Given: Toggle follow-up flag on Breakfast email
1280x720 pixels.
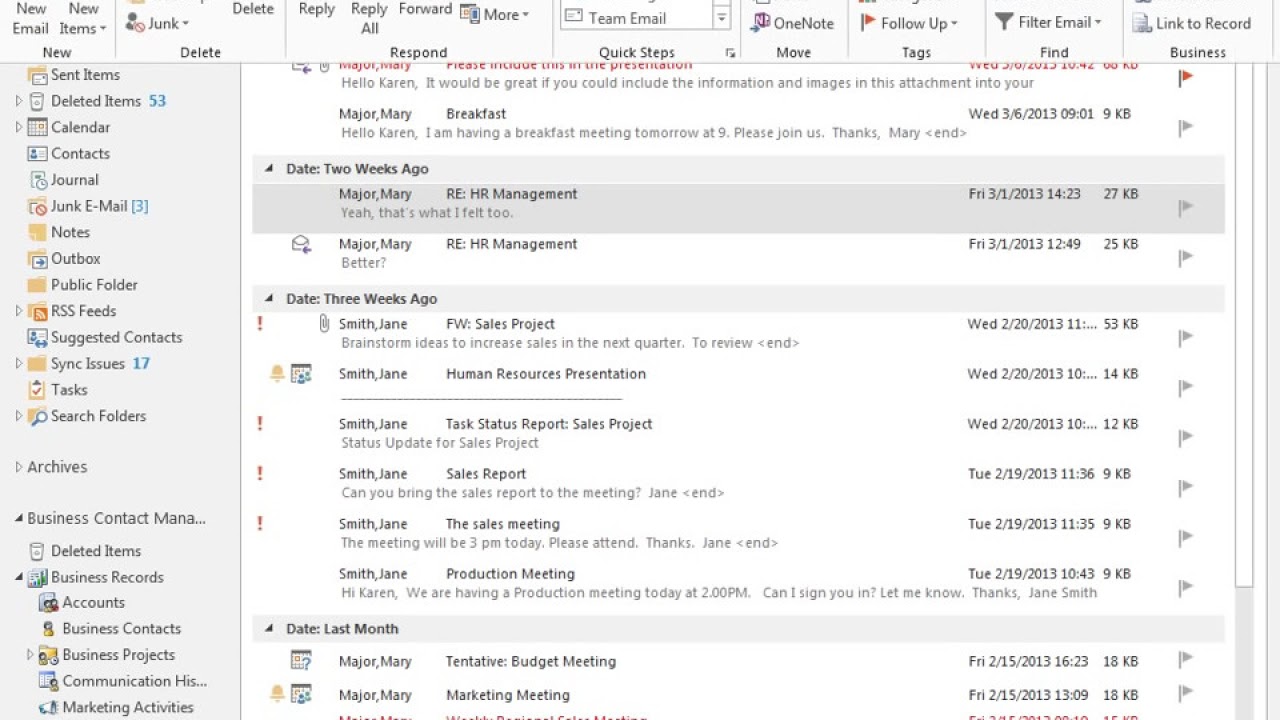Looking at the screenshot, I should [1186, 127].
